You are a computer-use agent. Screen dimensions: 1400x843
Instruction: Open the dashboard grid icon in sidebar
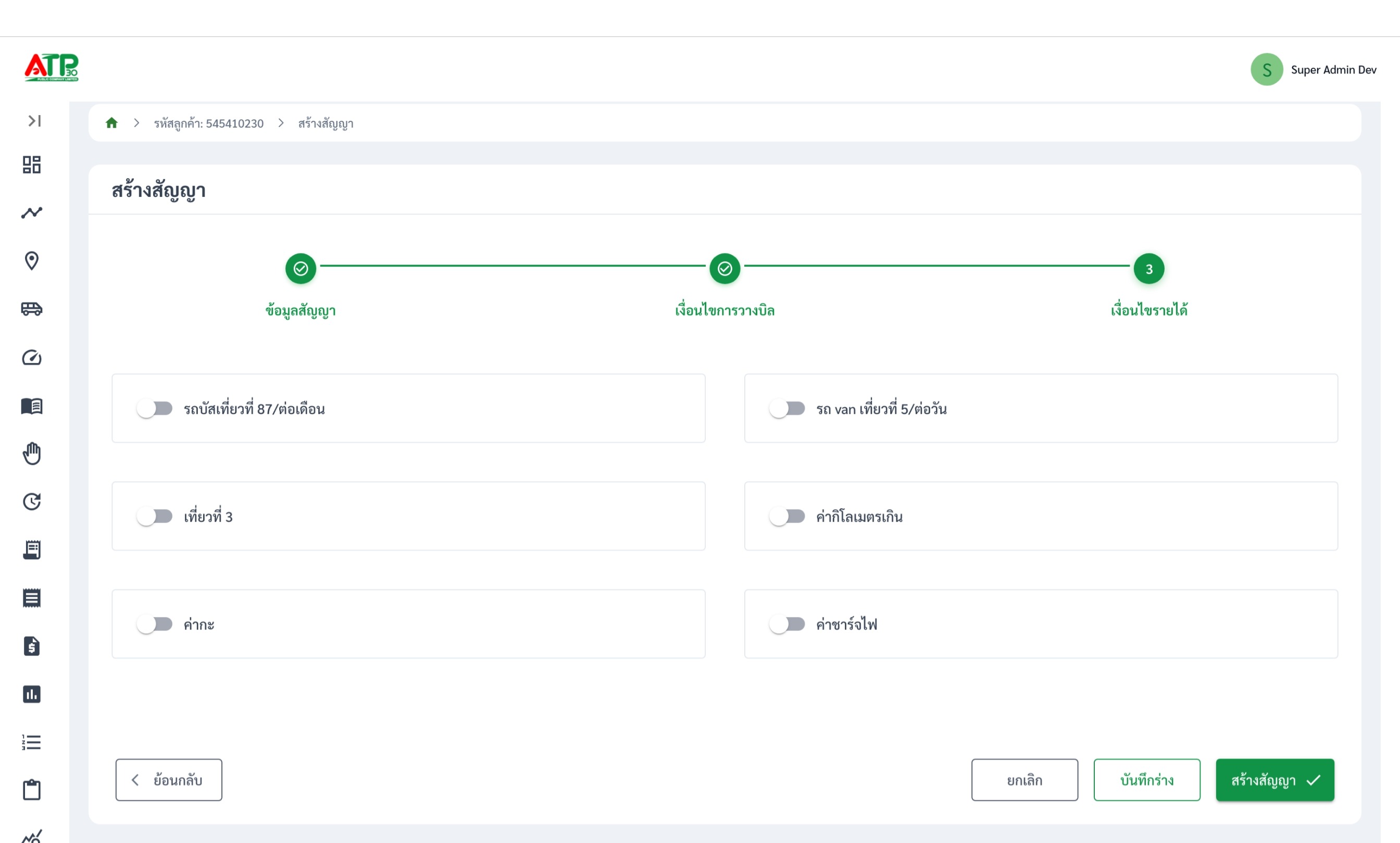(32, 165)
